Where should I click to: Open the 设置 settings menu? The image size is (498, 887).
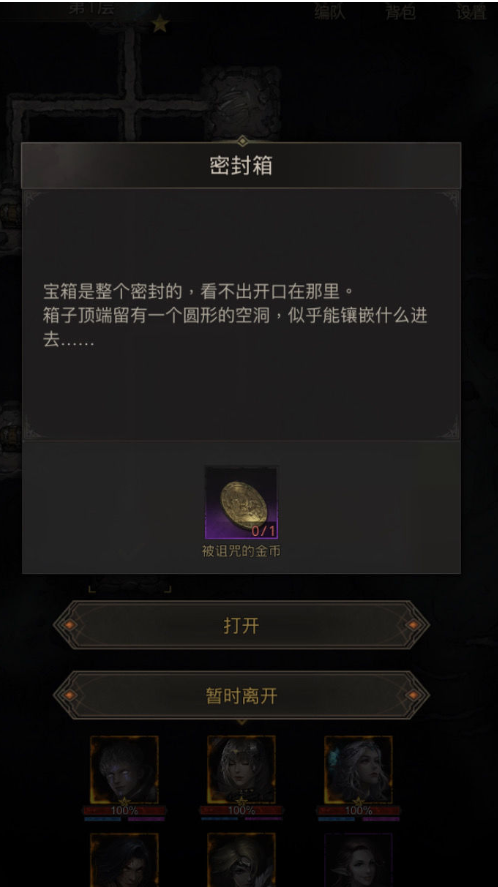coord(471,12)
